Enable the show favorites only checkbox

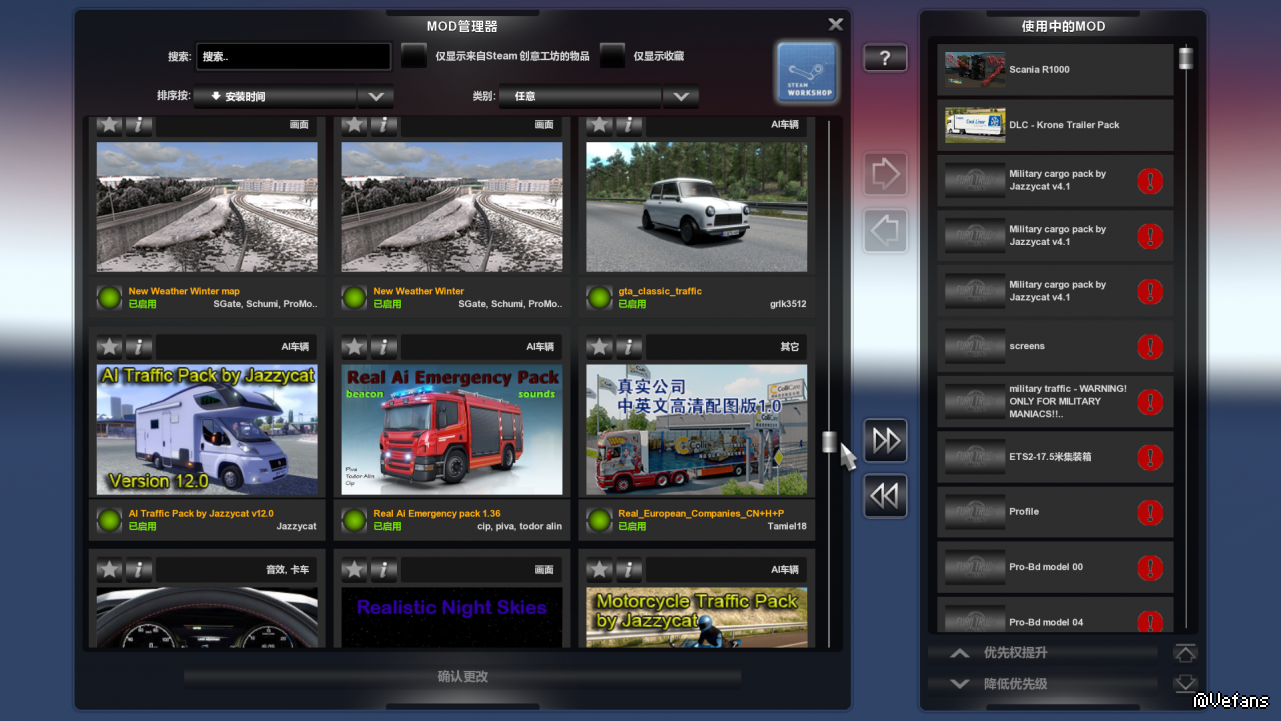[x=612, y=56]
